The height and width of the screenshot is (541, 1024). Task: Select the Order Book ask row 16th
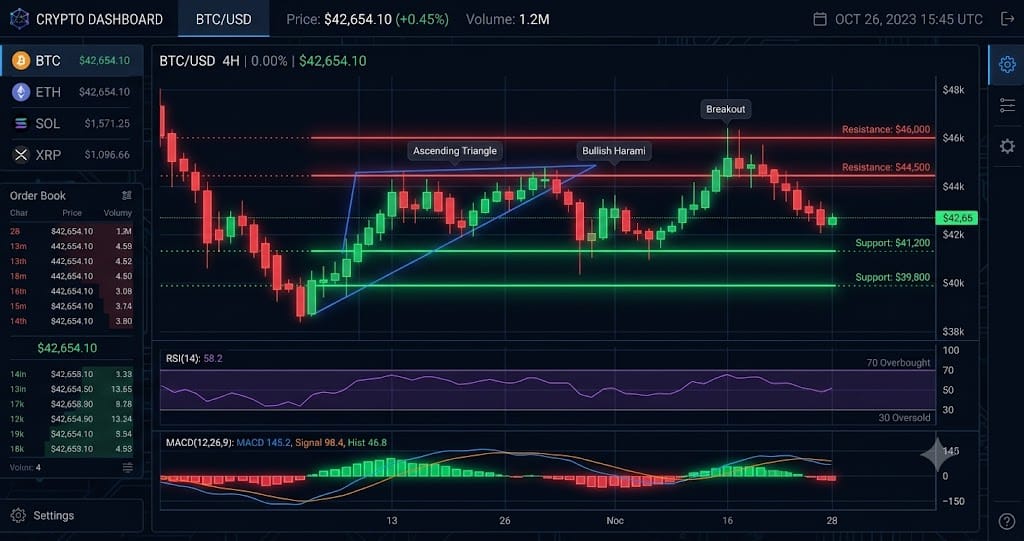click(71, 291)
